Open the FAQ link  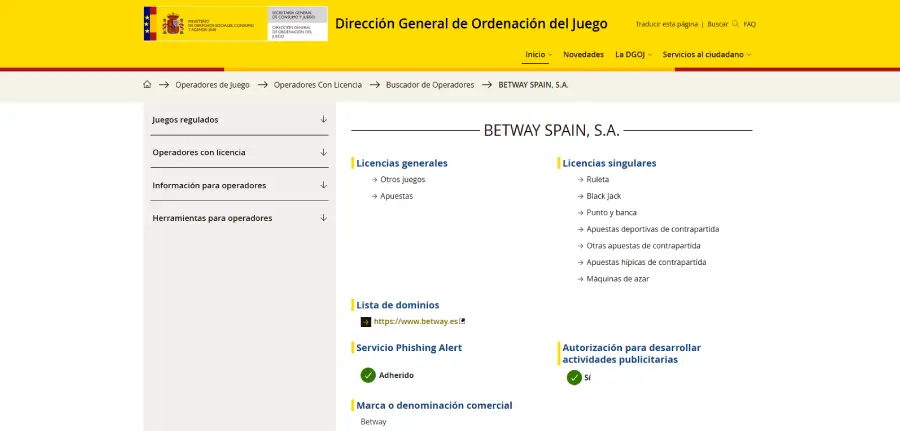(x=750, y=24)
